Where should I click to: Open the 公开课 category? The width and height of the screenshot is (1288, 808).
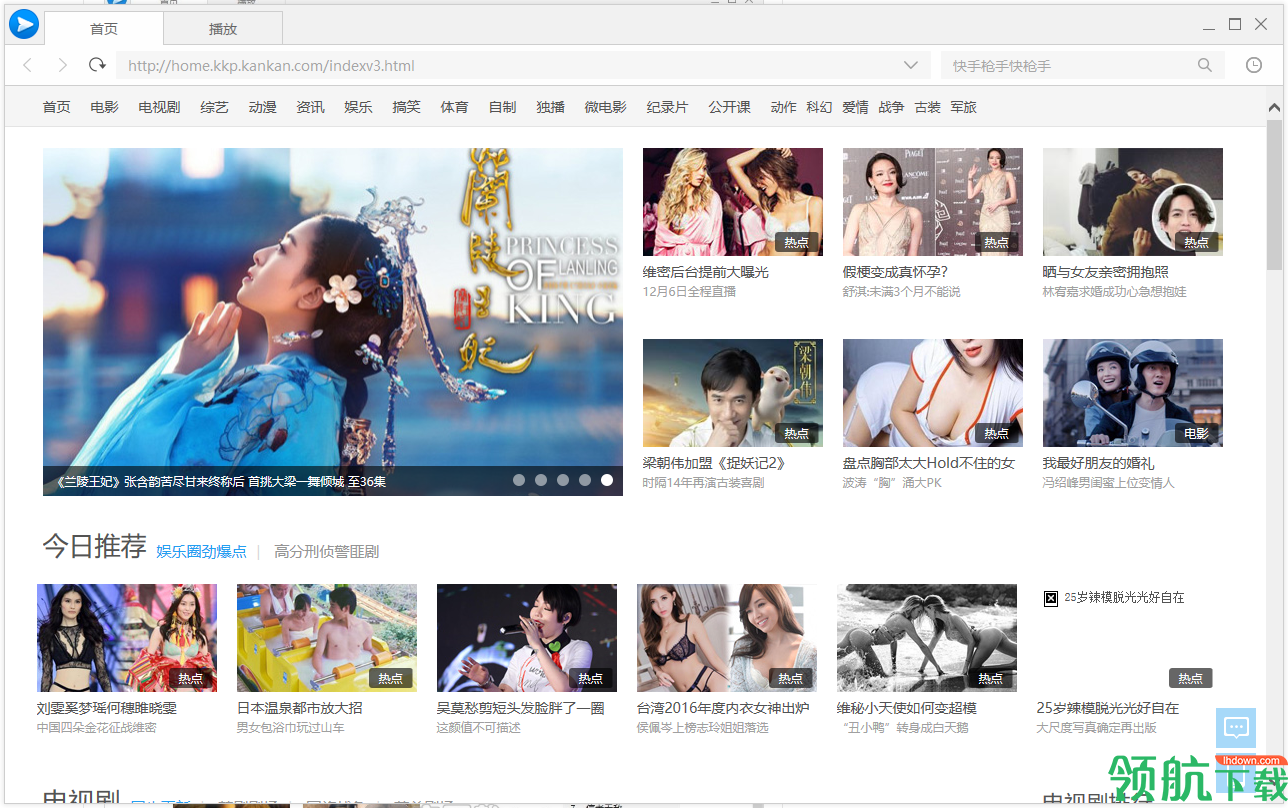click(x=729, y=107)
